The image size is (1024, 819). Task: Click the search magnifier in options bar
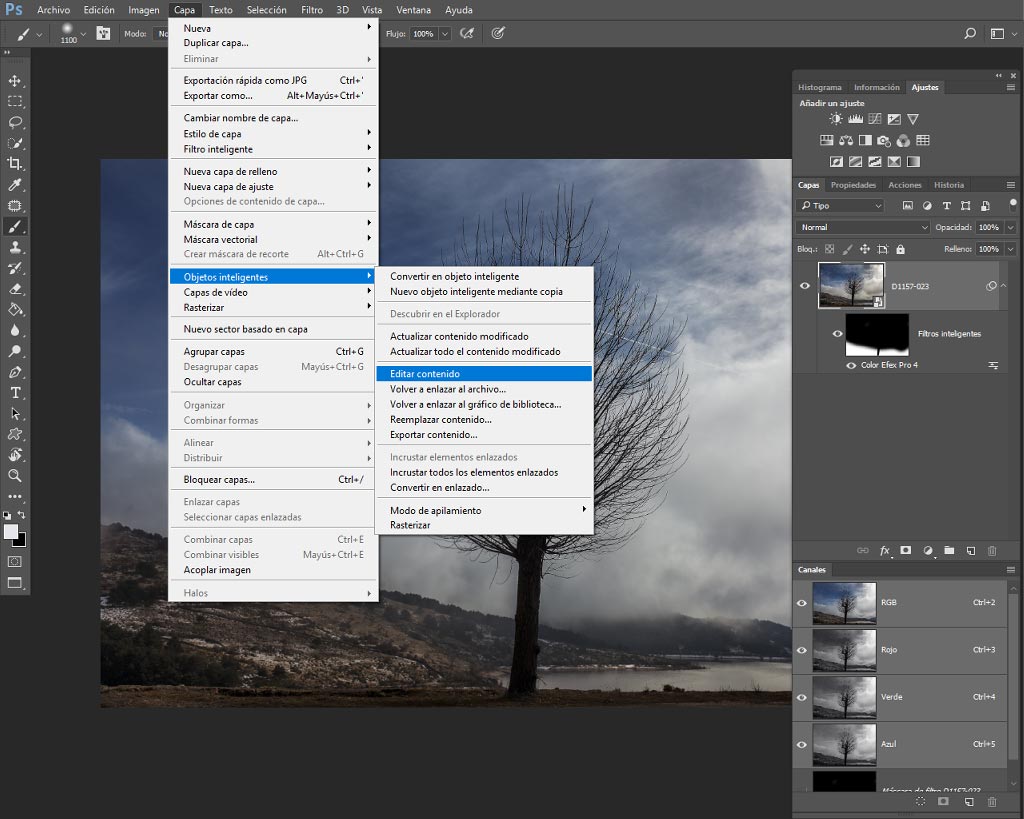point(970,33)
